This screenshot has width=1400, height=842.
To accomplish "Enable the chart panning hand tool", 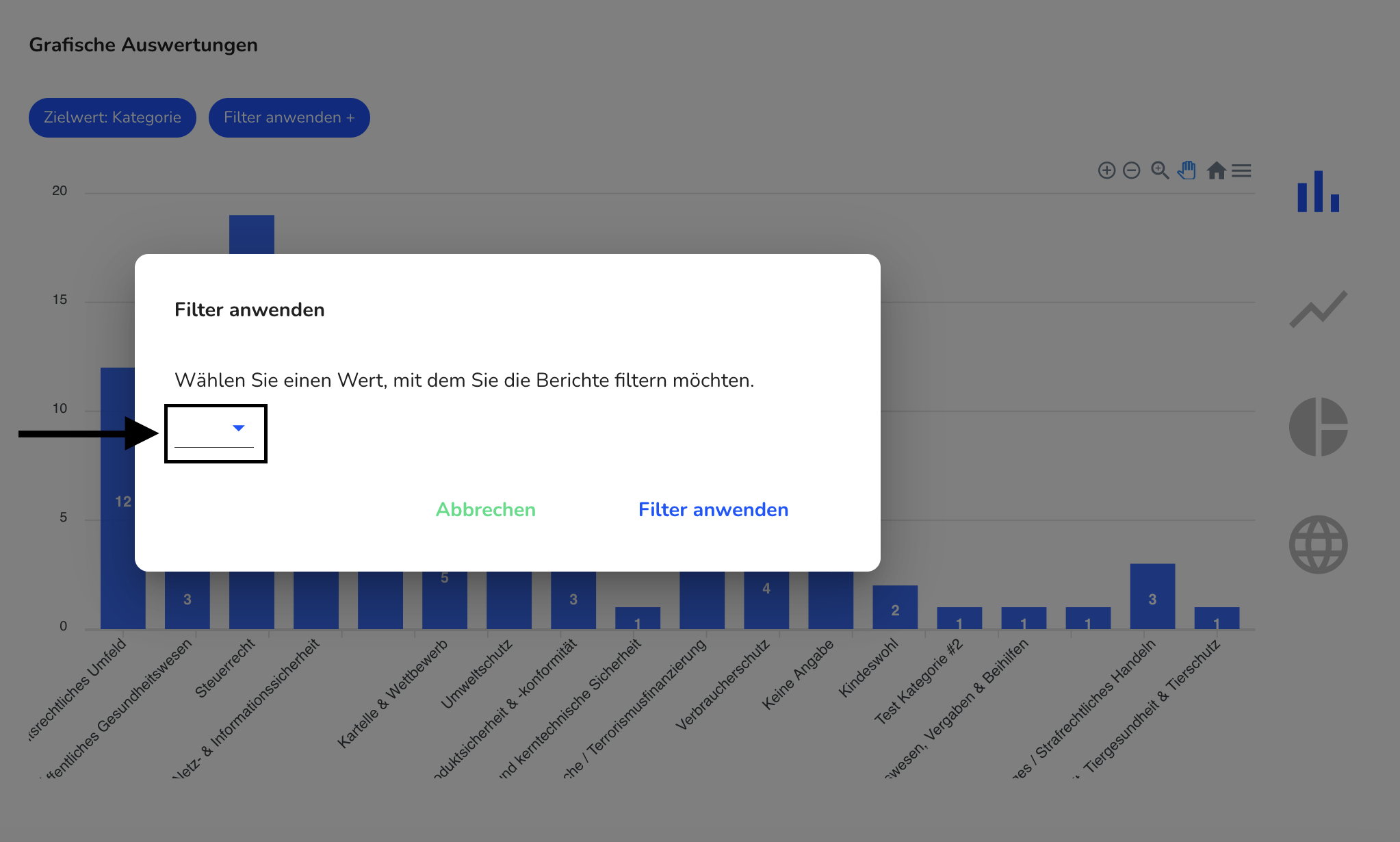I will click(1187, 170).
